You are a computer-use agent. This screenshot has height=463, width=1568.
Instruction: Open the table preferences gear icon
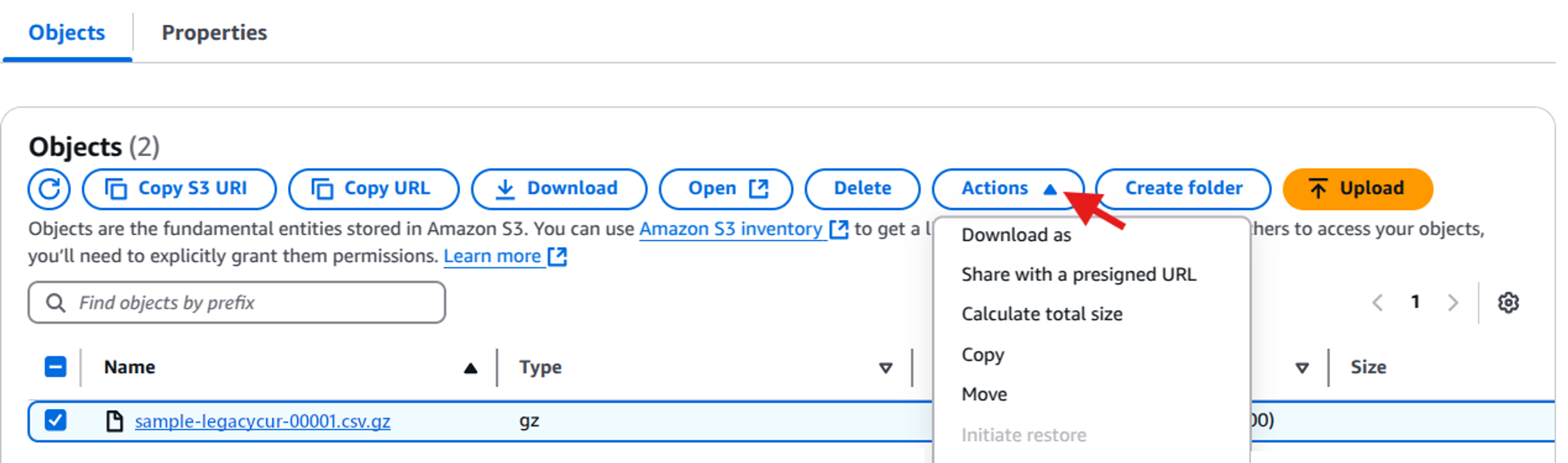[x=1509, y=302]
